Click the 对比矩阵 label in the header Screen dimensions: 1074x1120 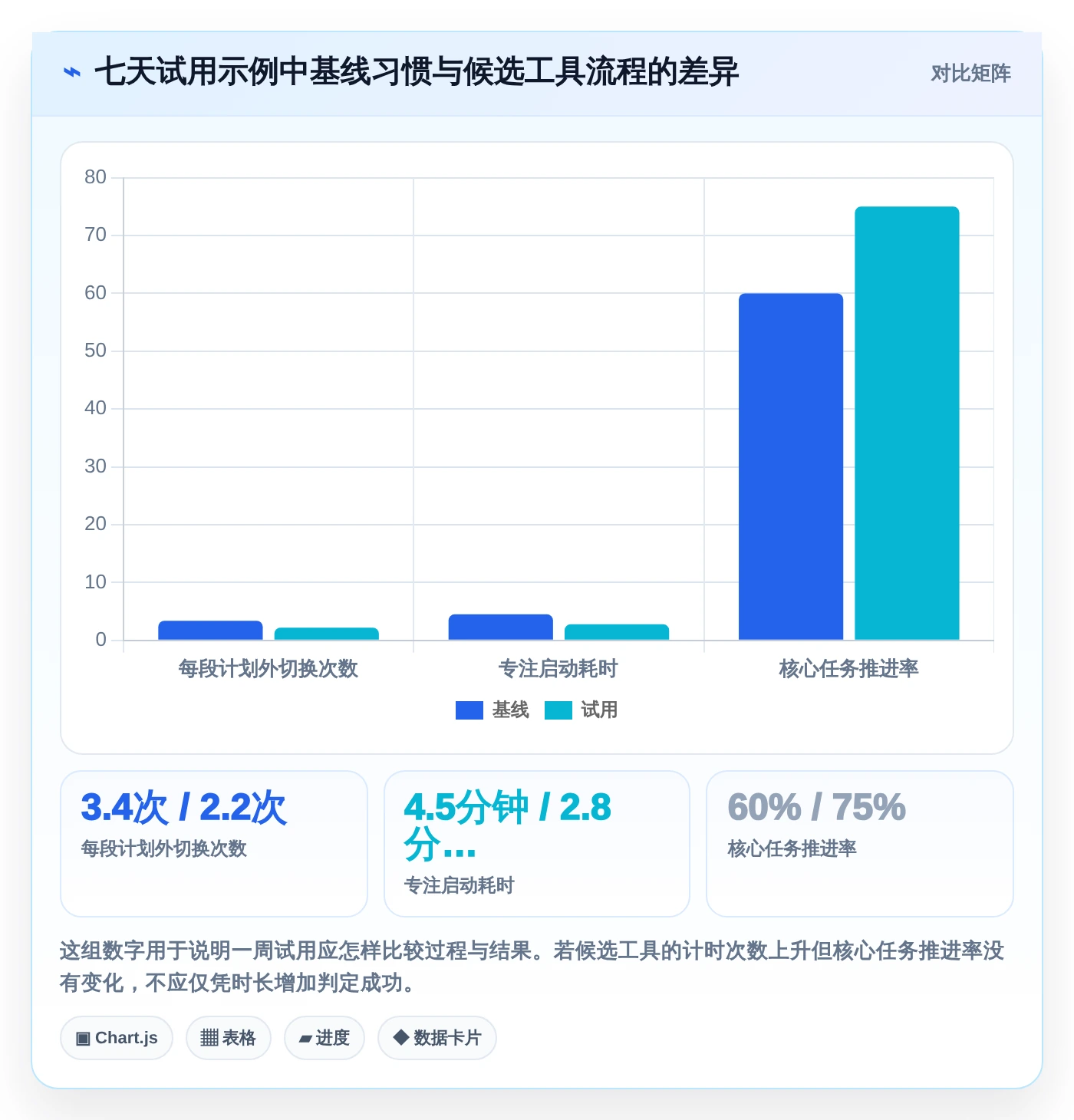click(970, 74)
